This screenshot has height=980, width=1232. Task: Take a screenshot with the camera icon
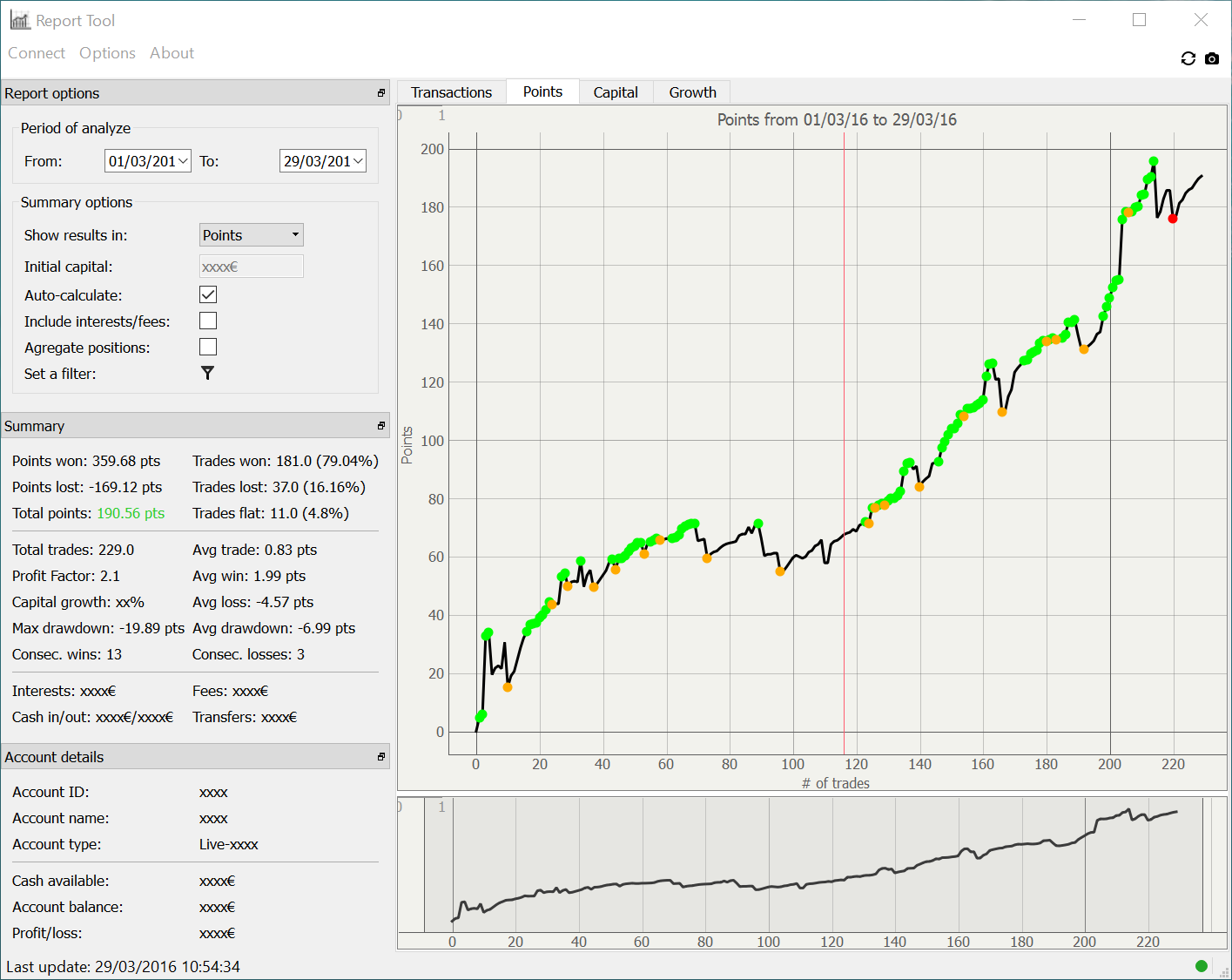pos(1211,58)
